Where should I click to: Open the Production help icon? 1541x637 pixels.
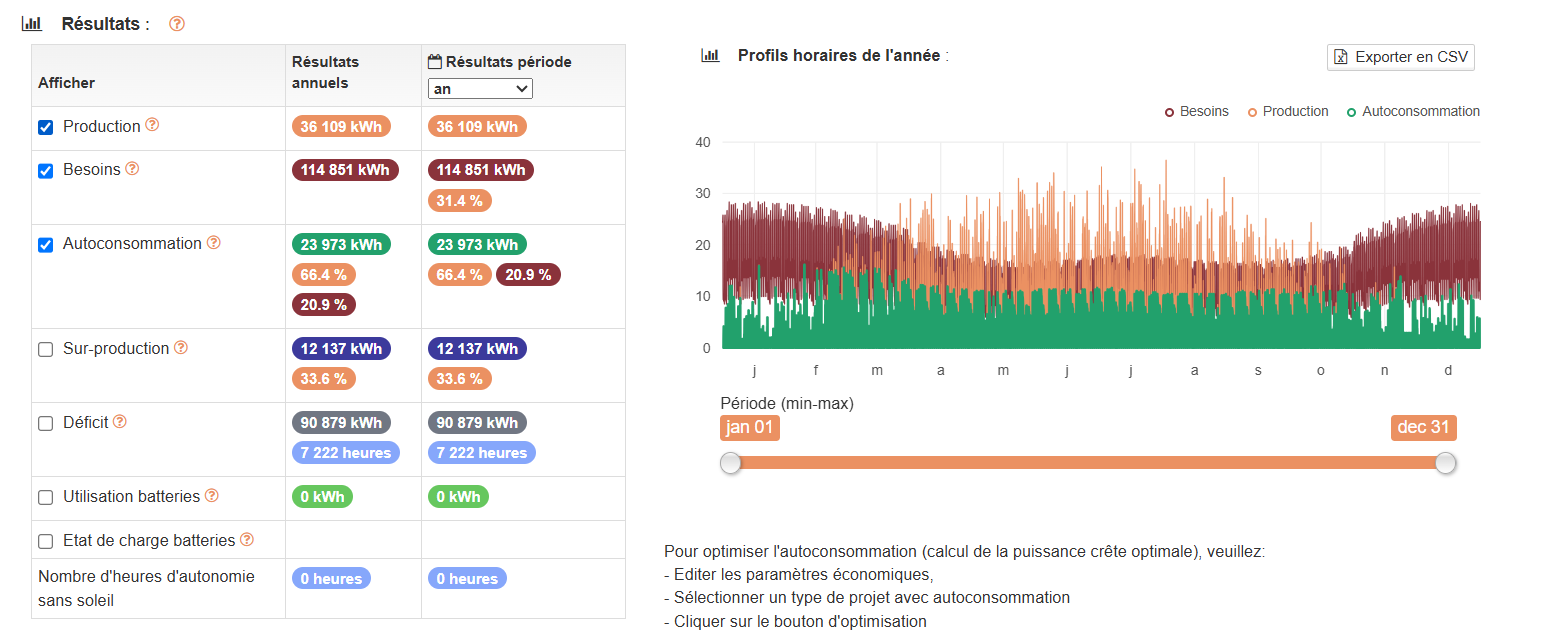(152, 125)
